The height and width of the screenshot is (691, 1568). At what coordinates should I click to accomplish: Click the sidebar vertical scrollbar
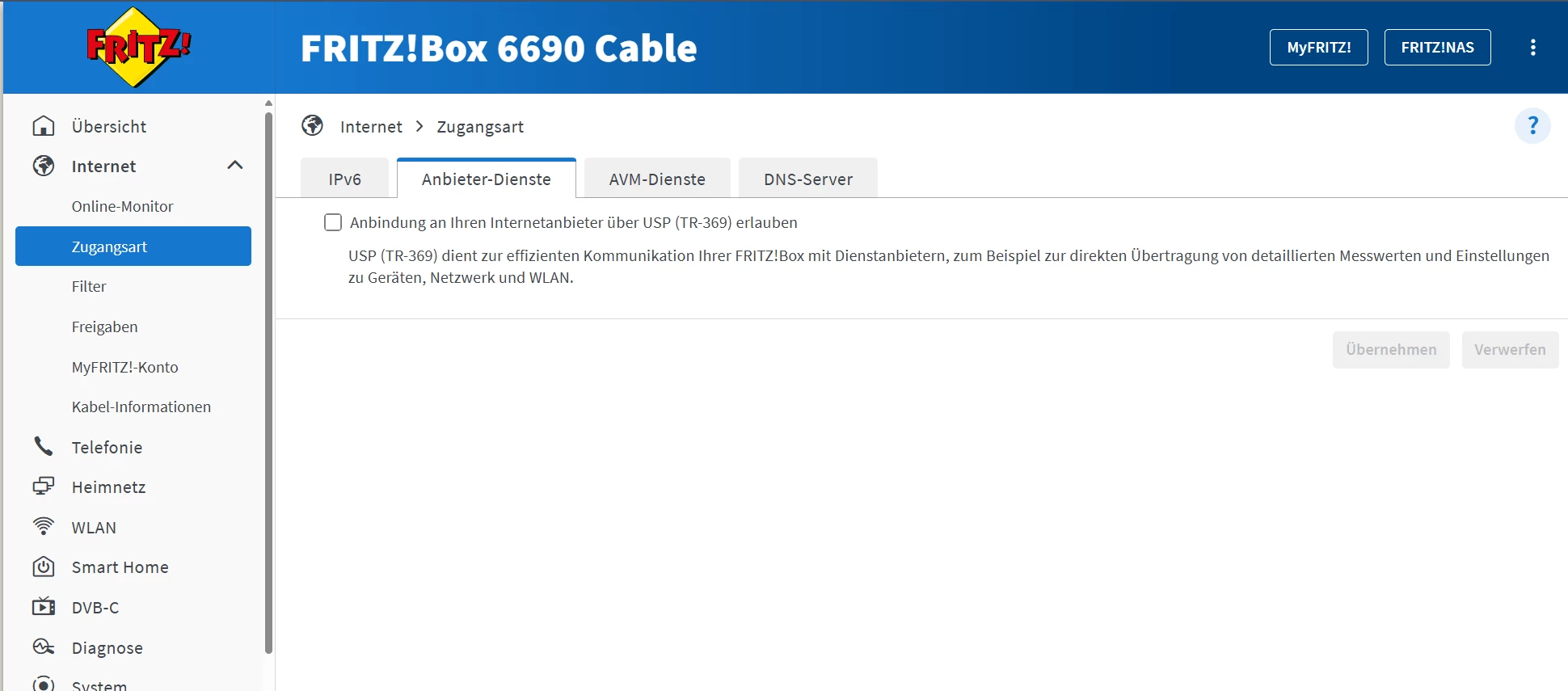click(268, 380)
